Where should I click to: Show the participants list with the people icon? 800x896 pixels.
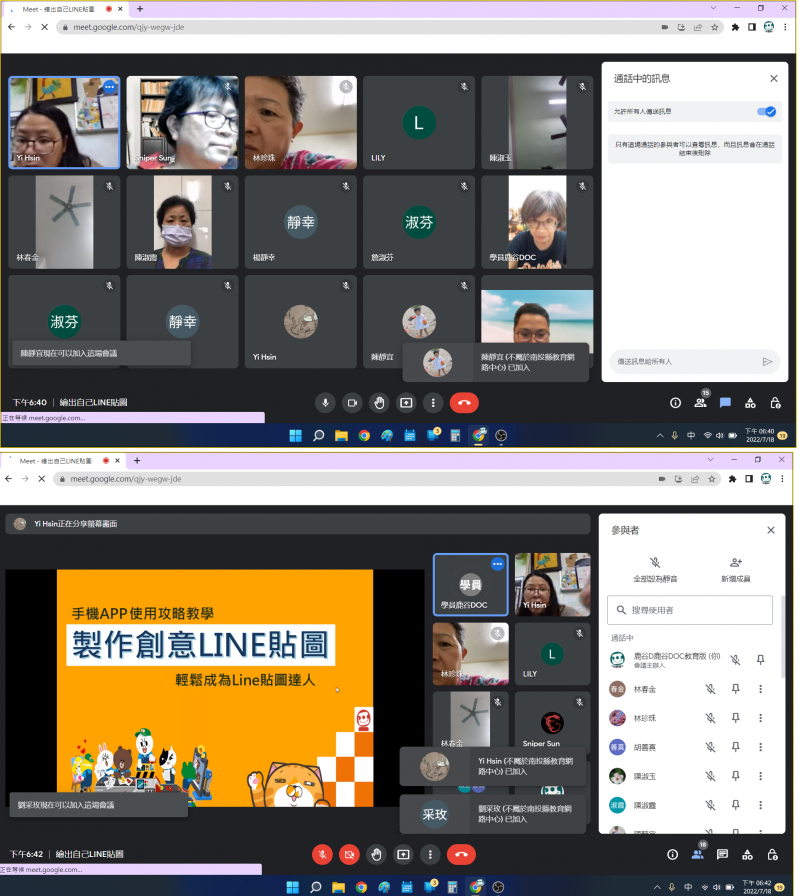[702, 403]
